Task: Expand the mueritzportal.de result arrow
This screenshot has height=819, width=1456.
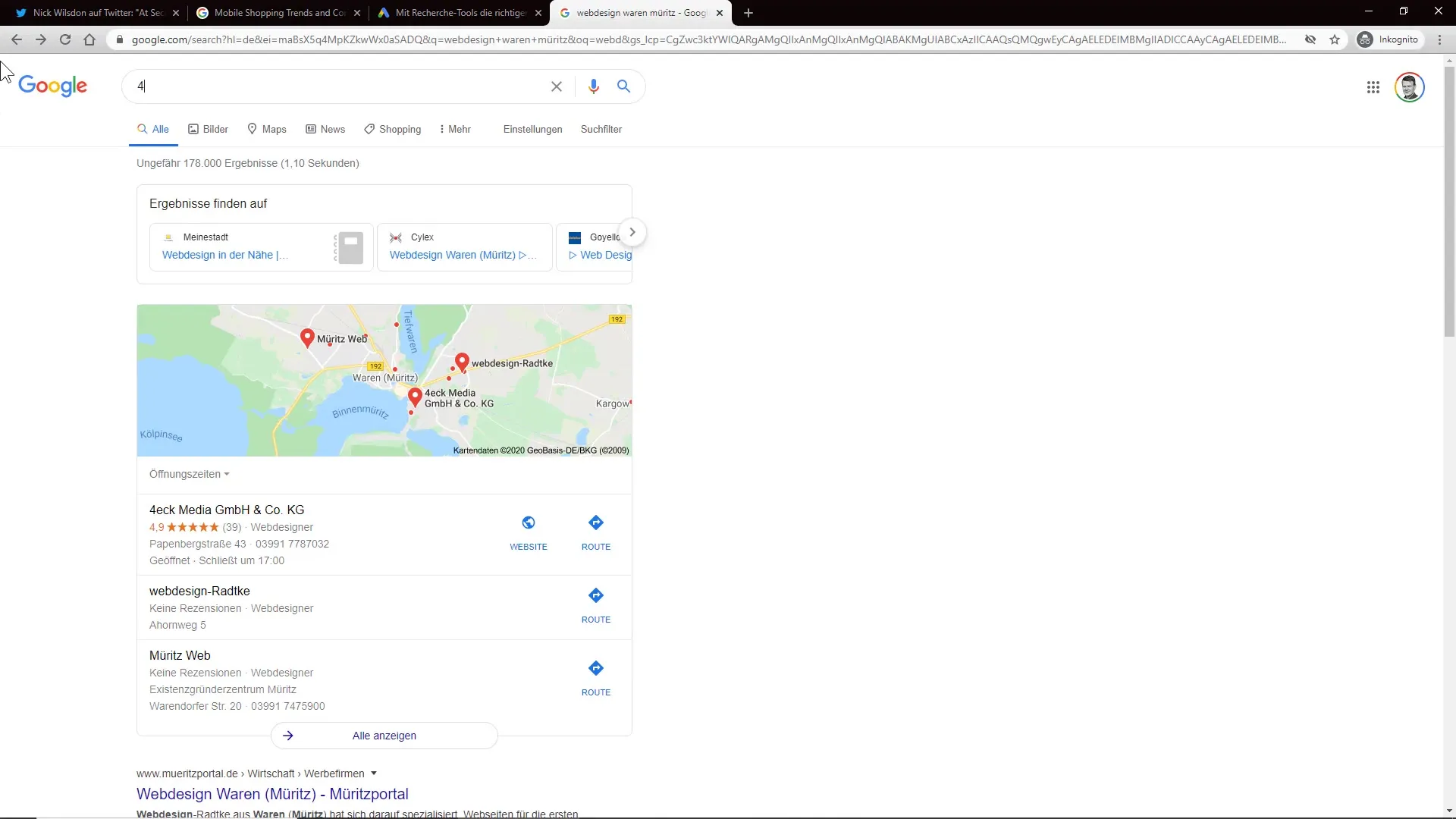Action: pos(374,773)
